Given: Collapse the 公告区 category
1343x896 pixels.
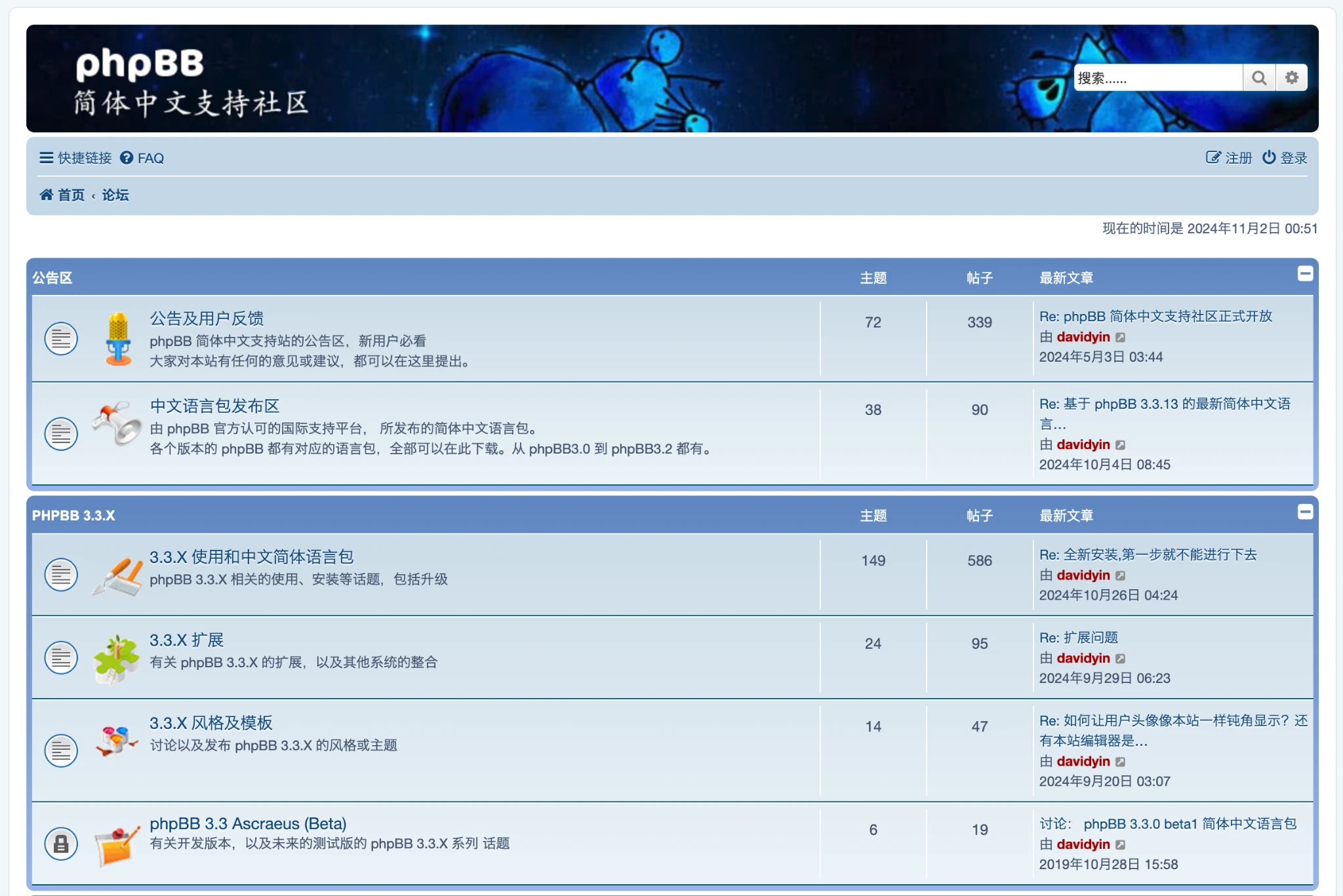Looking at the screenshot, I should click(x=1305, y=274).
